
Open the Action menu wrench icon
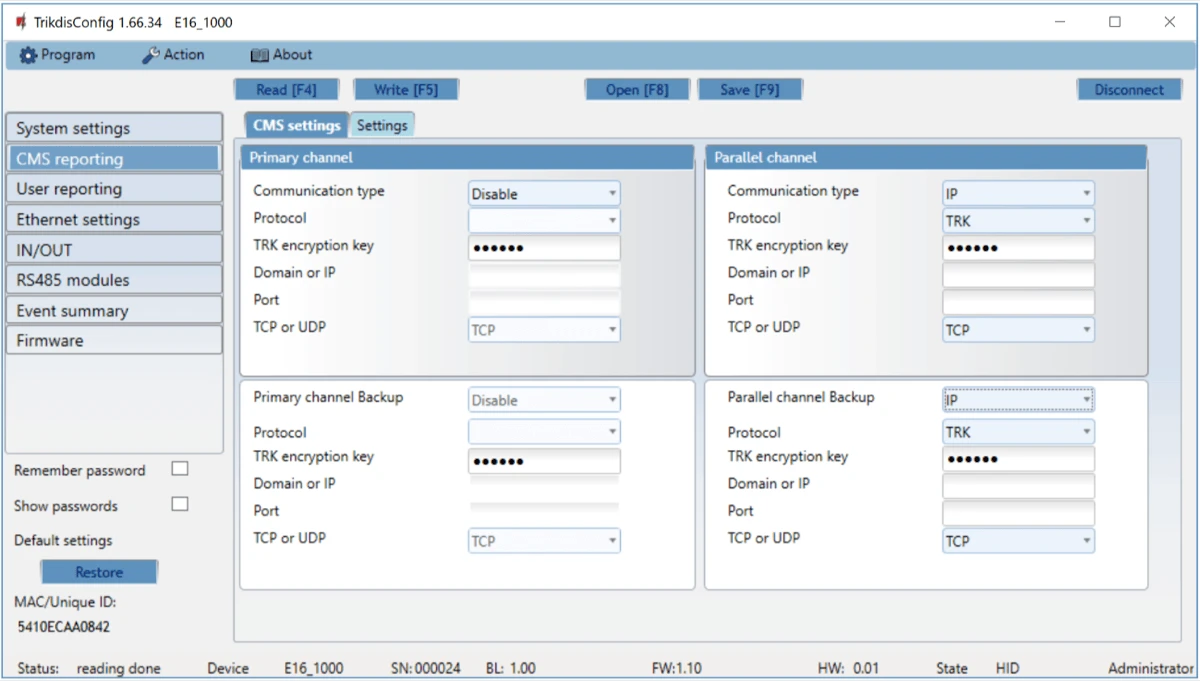(151, 56)
